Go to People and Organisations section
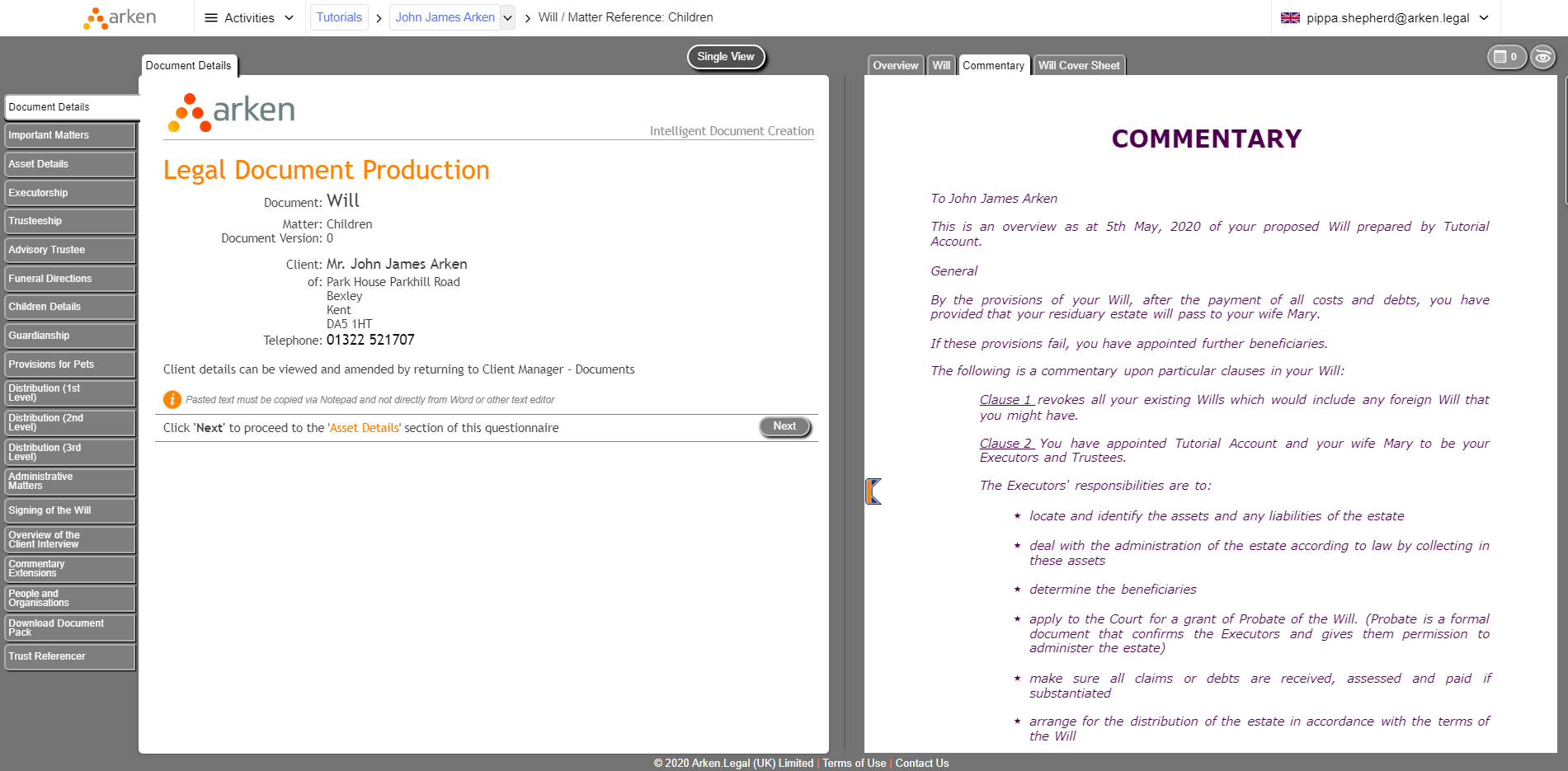Screen dimensions: 1568x771 coord(70,599)
